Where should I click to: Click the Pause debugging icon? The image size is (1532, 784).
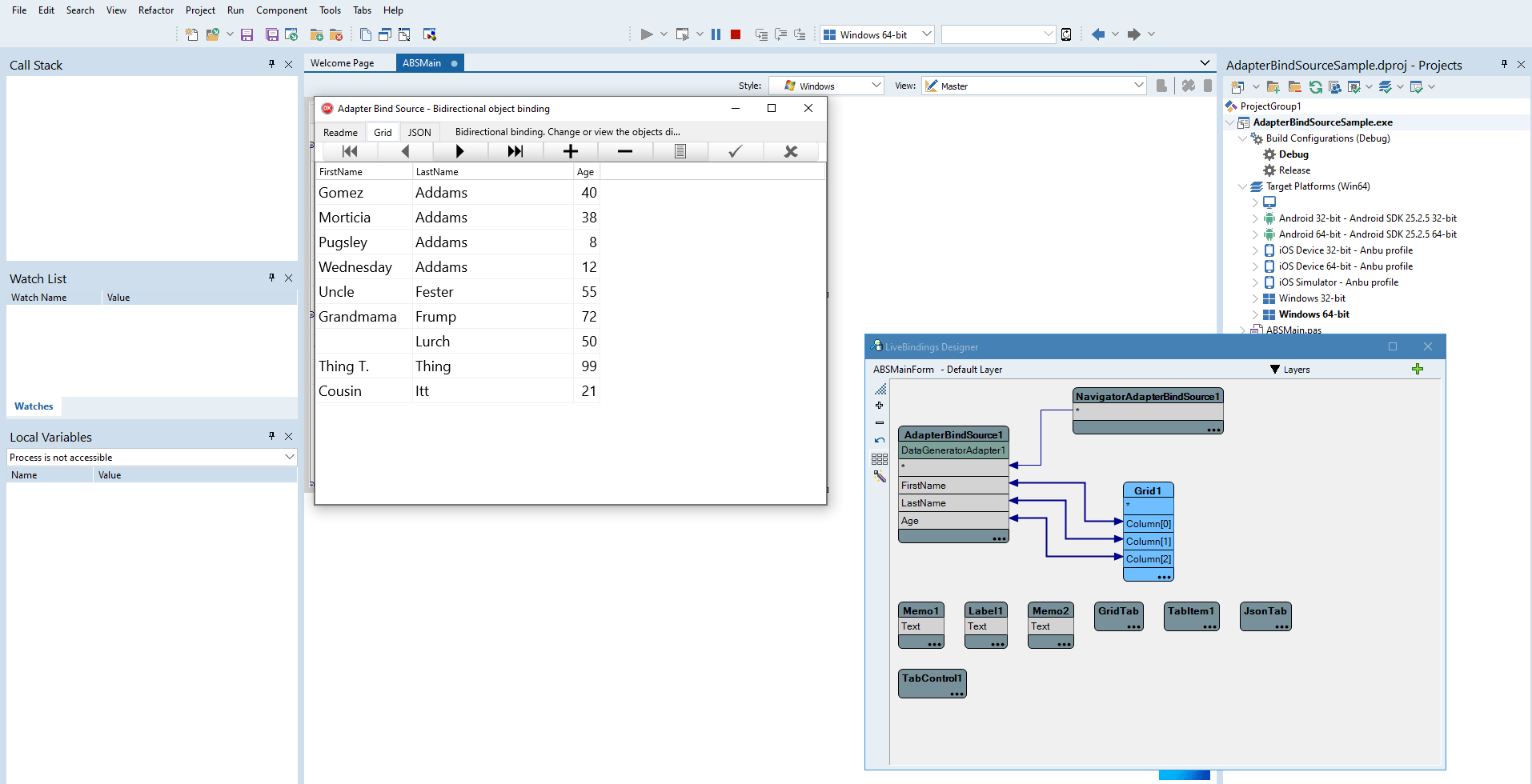pos(715,34)
